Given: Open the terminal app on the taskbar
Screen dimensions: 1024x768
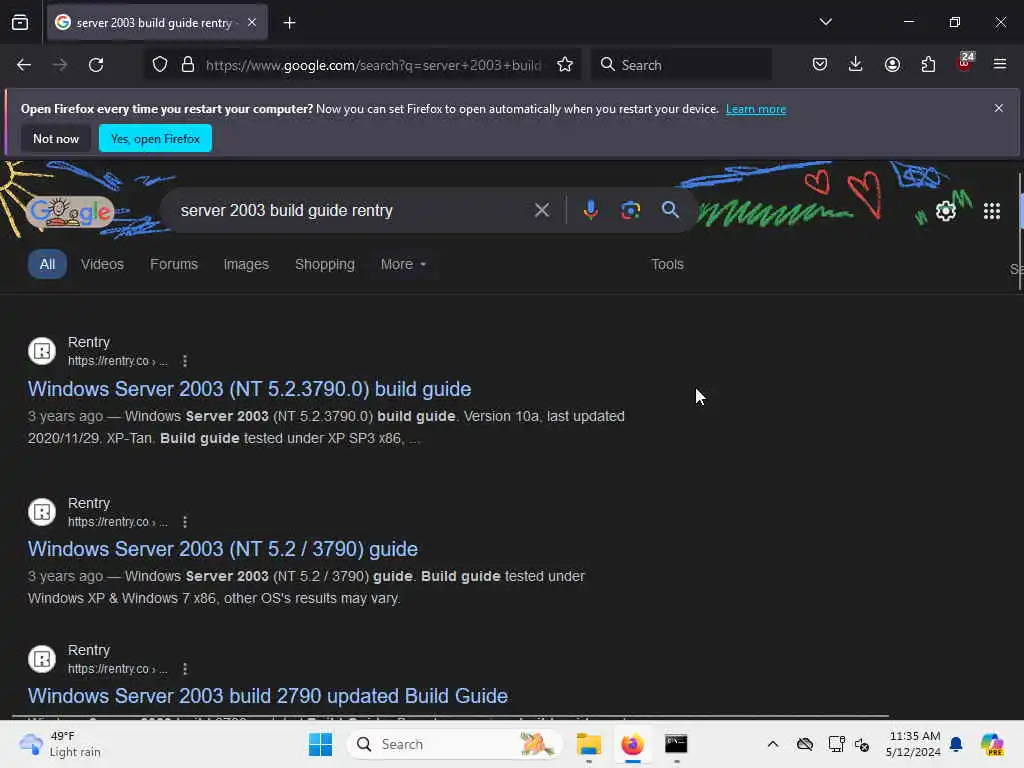Looking at the screenshot, I should click(676, 744).
